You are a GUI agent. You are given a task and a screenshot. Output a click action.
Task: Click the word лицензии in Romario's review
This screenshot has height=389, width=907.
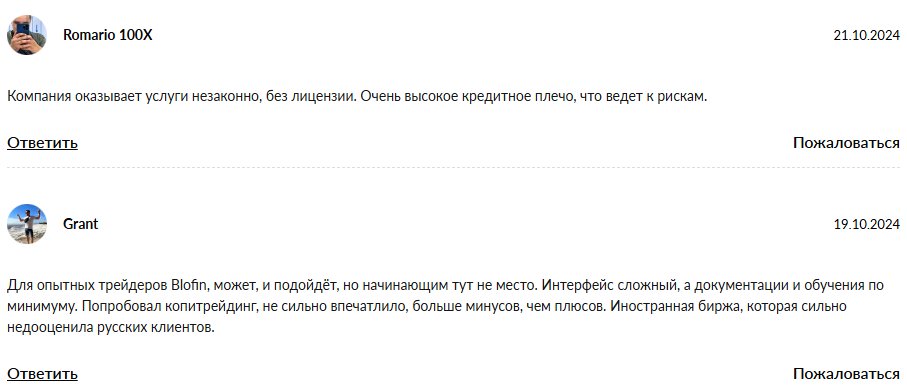click(320, 97)
